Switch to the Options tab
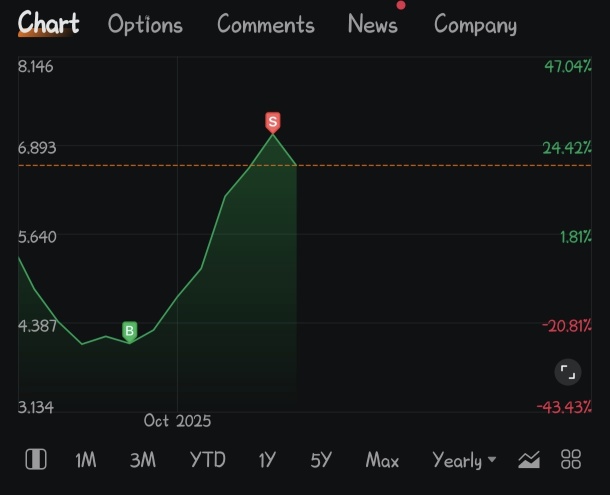This screenshot has height=495, width=610. tap(145, 25)
